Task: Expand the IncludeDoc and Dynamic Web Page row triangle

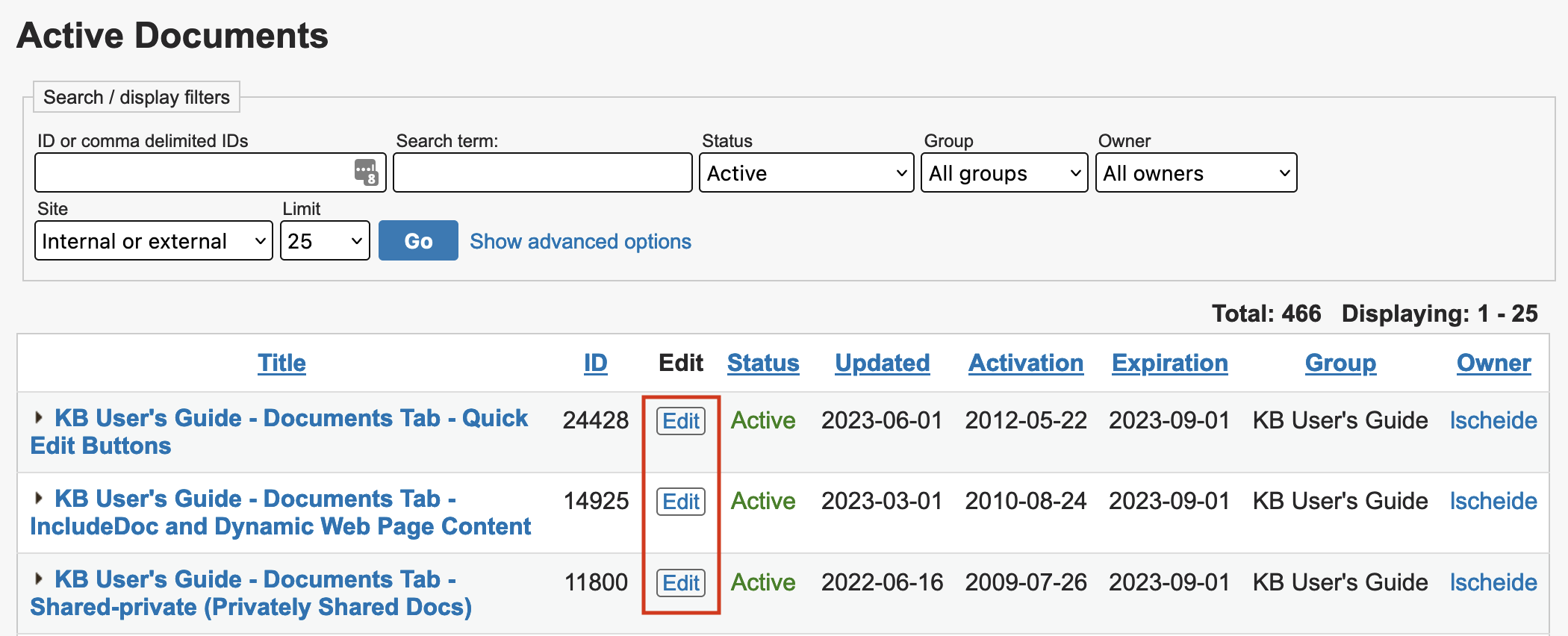Action: (x=38, y=498)
